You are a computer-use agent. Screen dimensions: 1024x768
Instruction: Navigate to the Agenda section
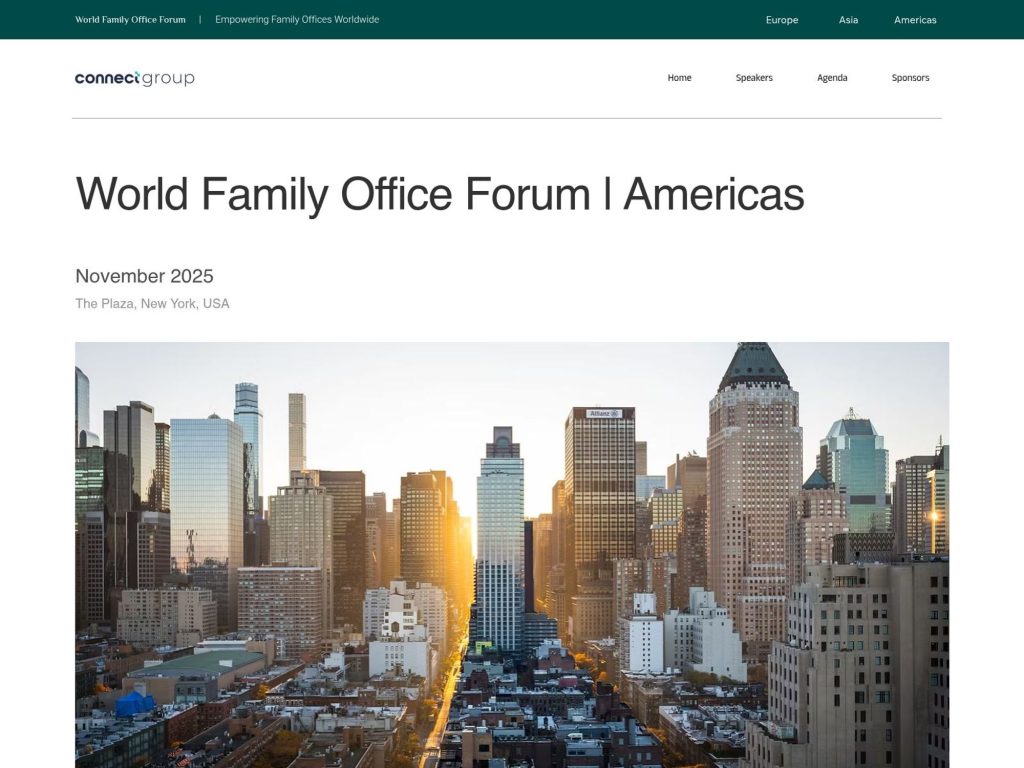point(831,77)
